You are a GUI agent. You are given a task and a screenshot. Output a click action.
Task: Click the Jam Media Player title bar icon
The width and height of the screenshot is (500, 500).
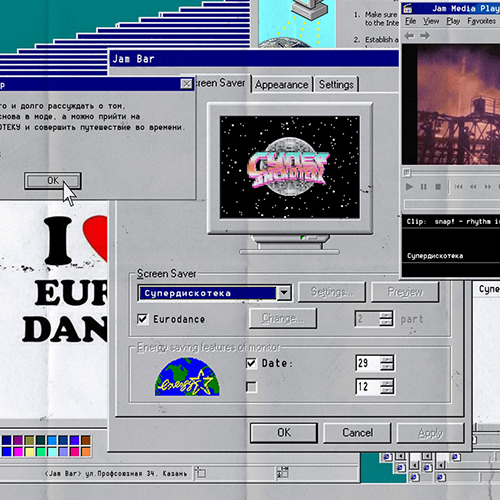click(408, 8)
